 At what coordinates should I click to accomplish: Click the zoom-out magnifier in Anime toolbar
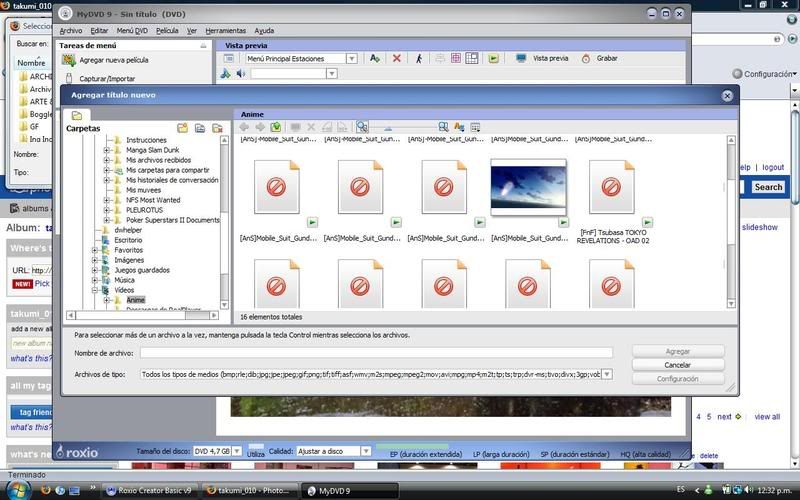[362, 127]
